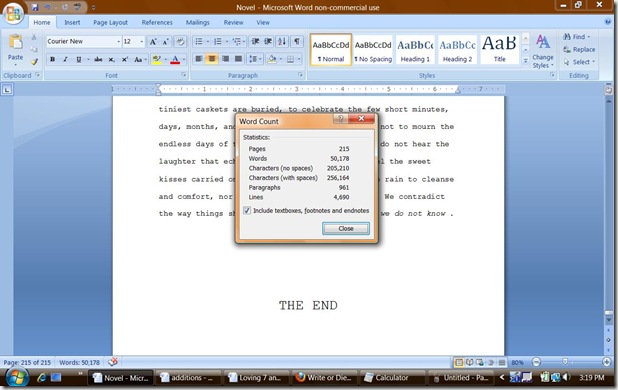Grow font size with large A button
Image resolution: width=618 pixels, height=390 pixels.
[x=153, y=41]
